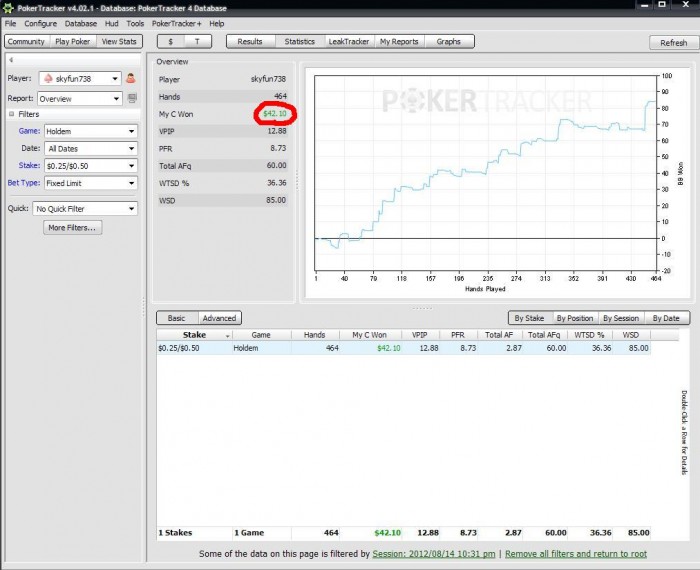Open the Player dropdown showing skyfun738
The image size is (700, 570).
pos(80,79)
